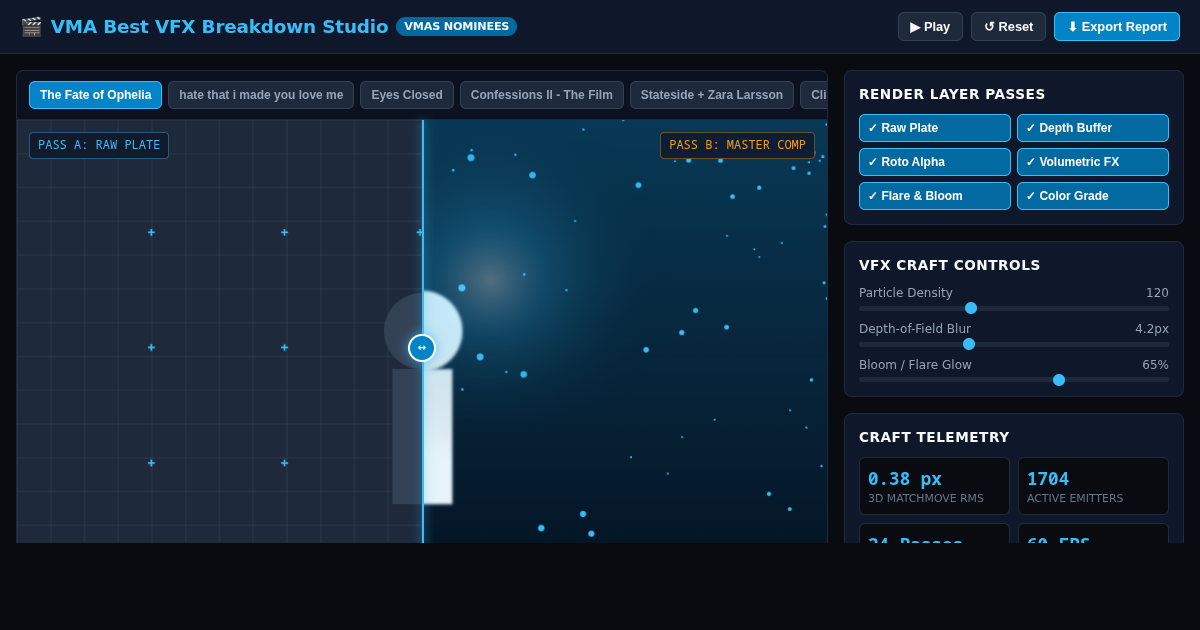The image size is (1200, 630).
Task: Adjust the Bloom / Flare Glow slider
Action: click(x=1014, y=380)
